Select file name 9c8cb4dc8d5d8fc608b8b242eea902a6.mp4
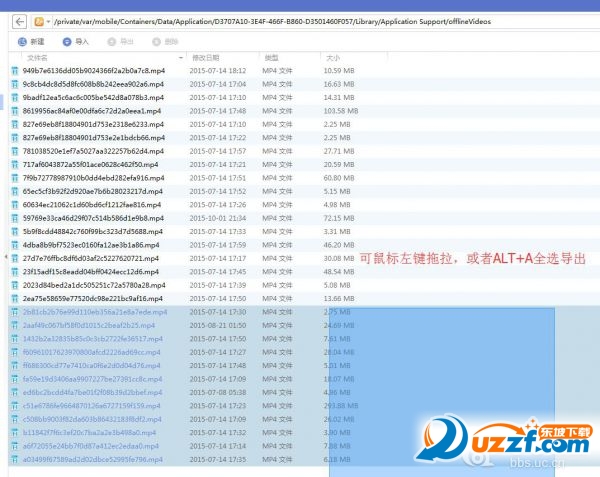Screen dimensions: 600x477 point(93,84)
